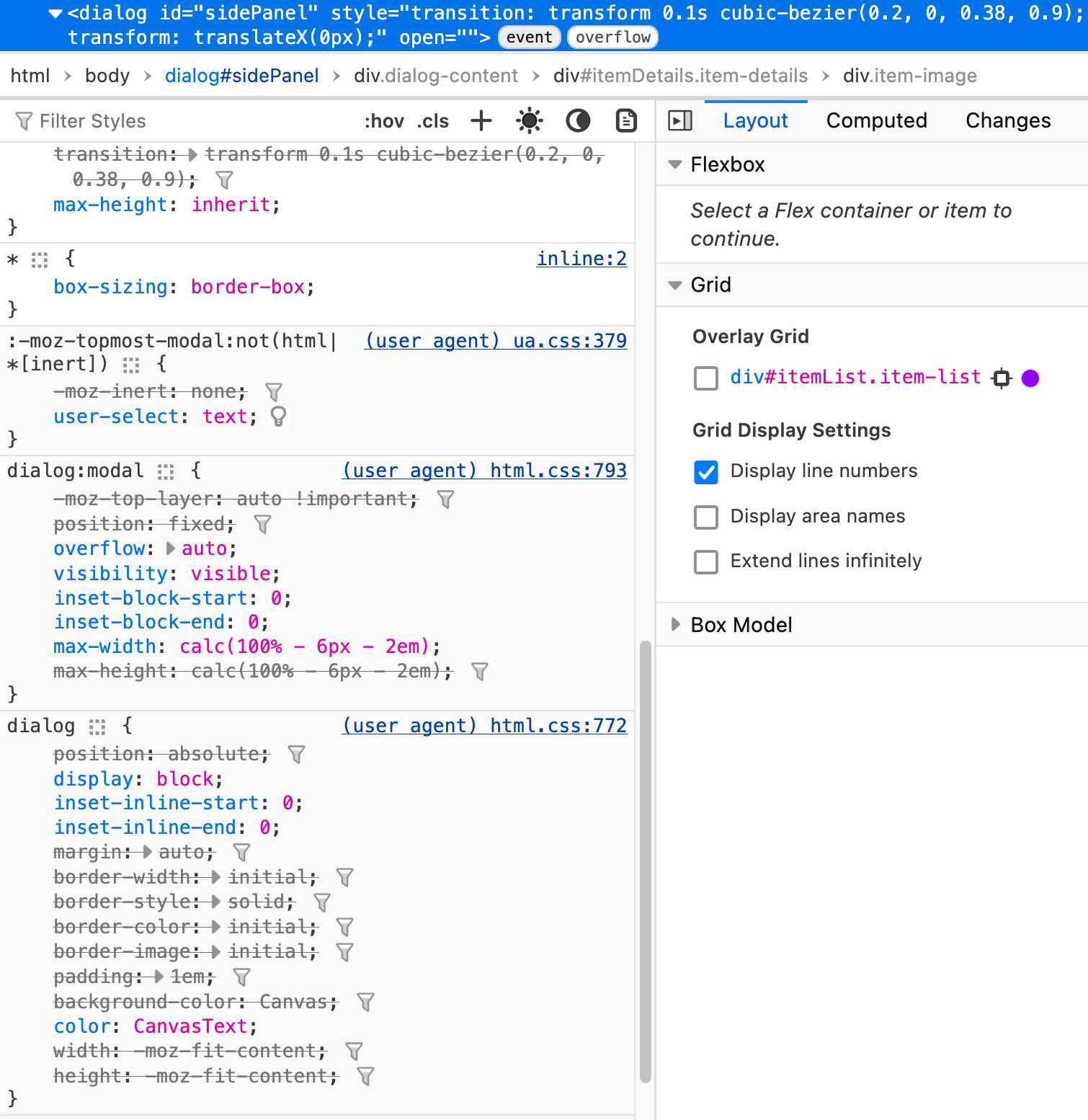1088x1120 pixels.
Task: Collapse the sidebar pane toggle icon
Action: tap(680, 120)
